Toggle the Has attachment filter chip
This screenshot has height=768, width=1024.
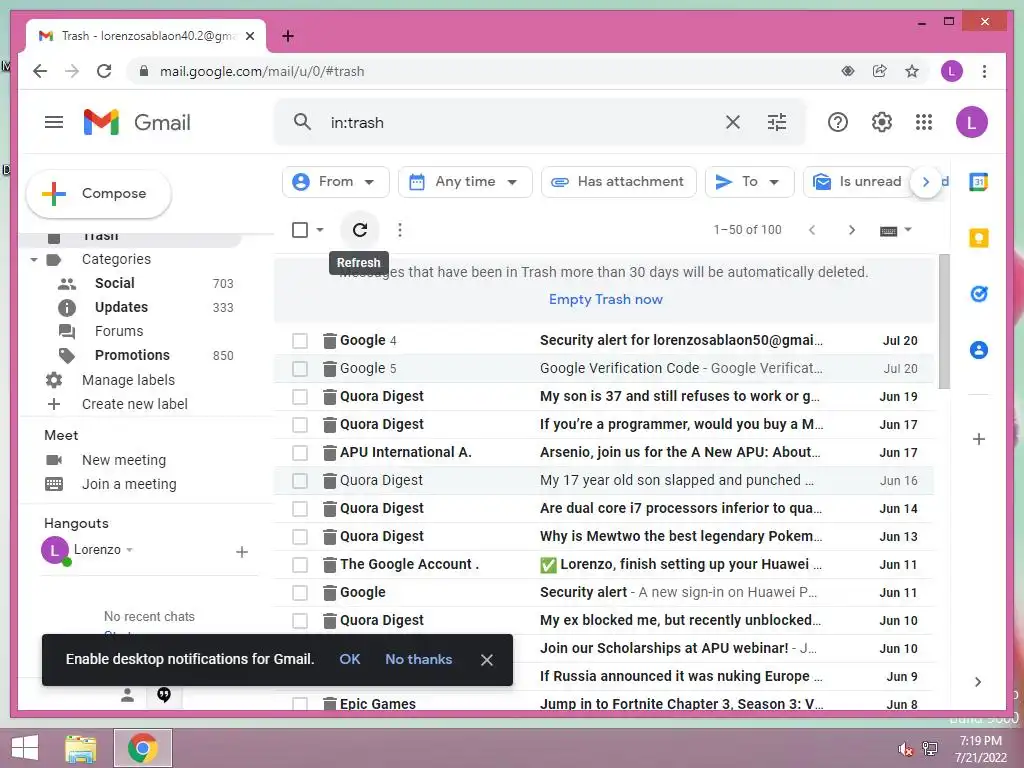[618, 182]
